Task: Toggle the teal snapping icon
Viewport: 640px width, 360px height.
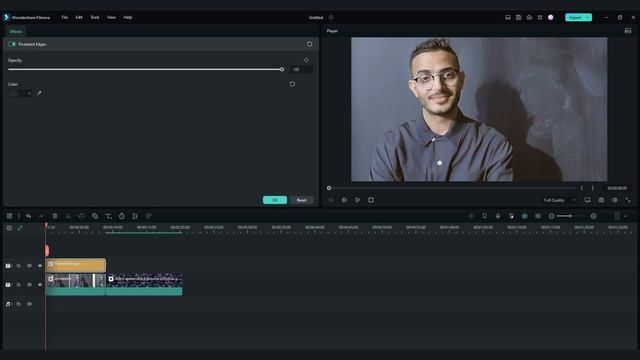Action: pyautogui.click(x=525, y=216)
